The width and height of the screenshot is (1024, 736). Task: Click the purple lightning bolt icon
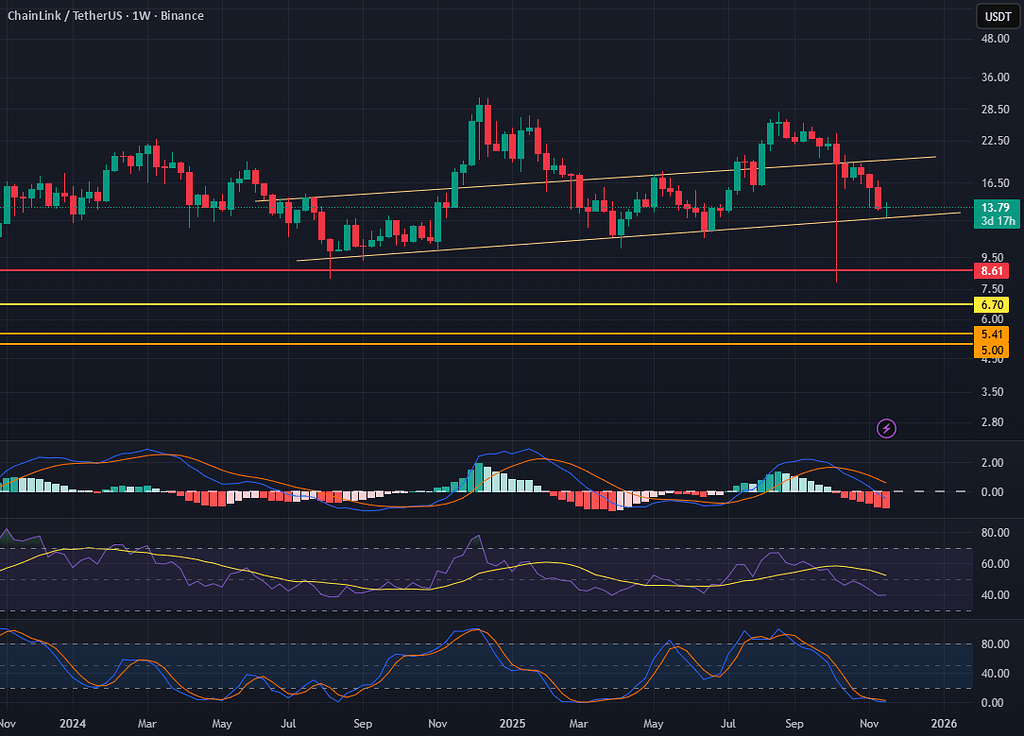(x=887, y=428)
